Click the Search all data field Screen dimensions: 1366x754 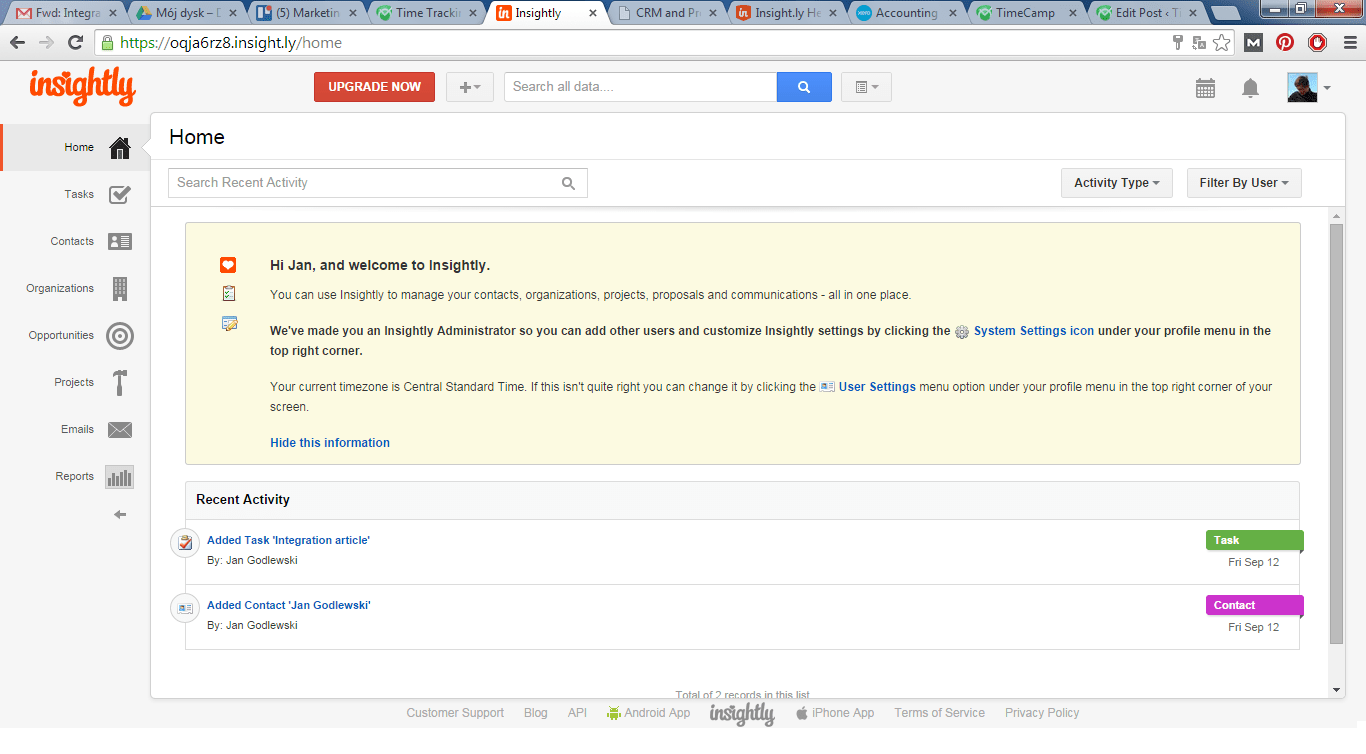tap(640, 87)
